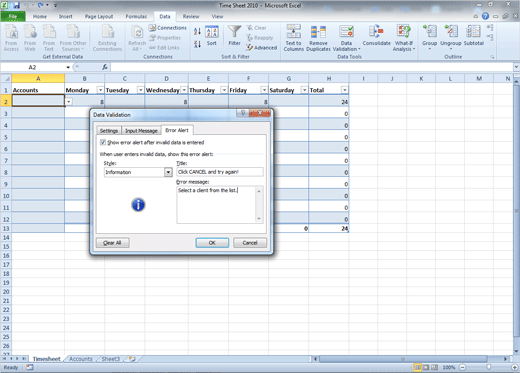Click Text to Columns icon

pos(293,38)
